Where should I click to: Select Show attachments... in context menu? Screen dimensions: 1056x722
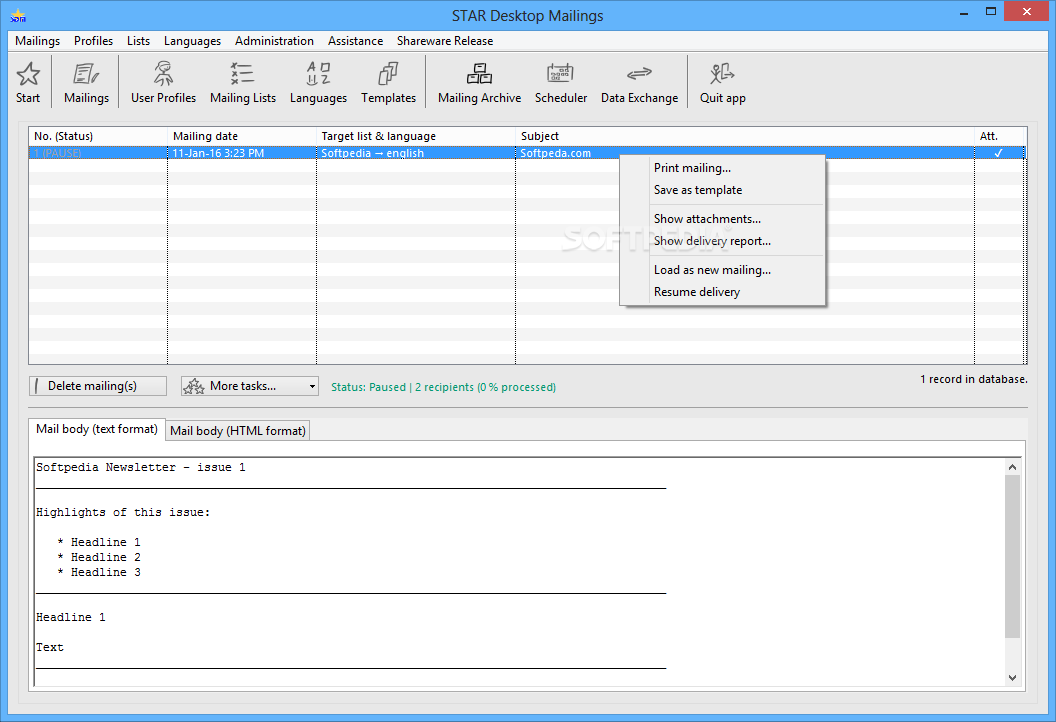pos(723,220)
